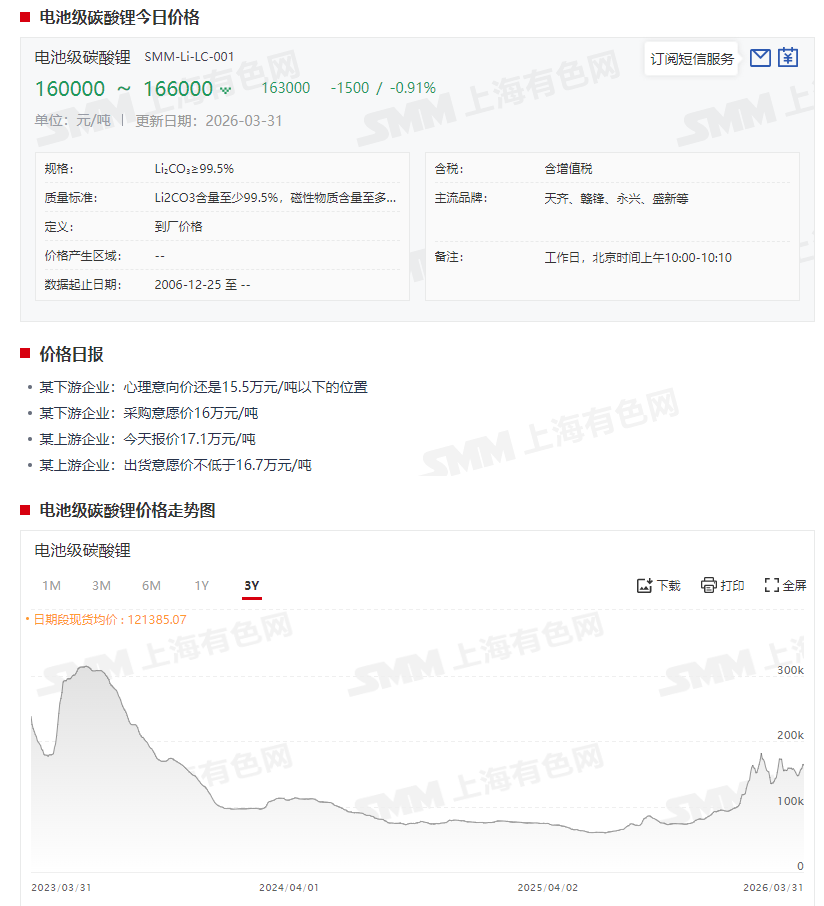The width and height of the screenshot is (824, 906).
Task: Click the brands 天齐、赣锋、永兴、盛新等
Action: 616,198
